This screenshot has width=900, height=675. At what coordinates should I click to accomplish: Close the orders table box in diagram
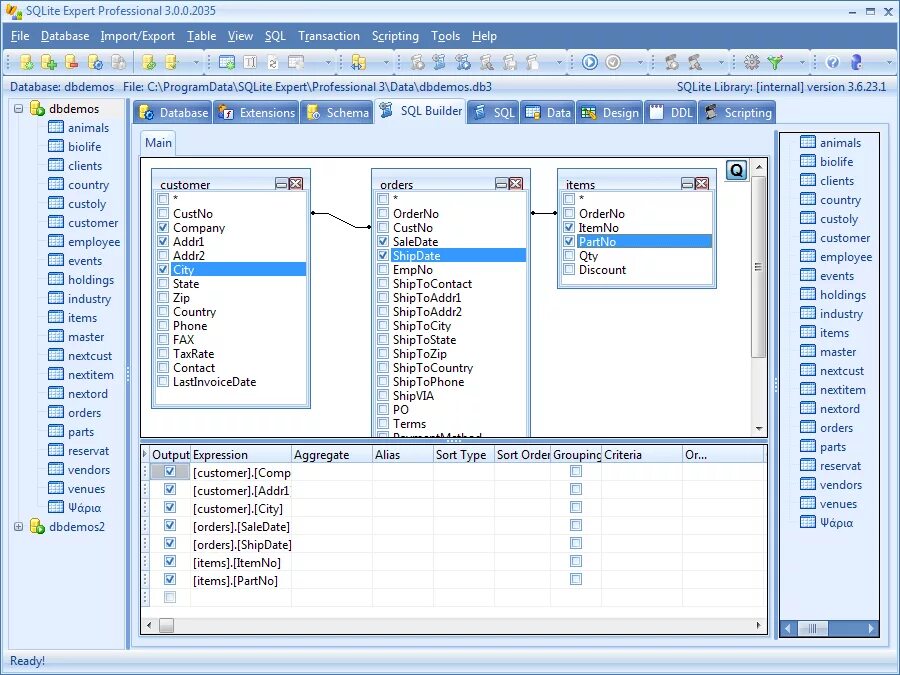coord(515,184)
